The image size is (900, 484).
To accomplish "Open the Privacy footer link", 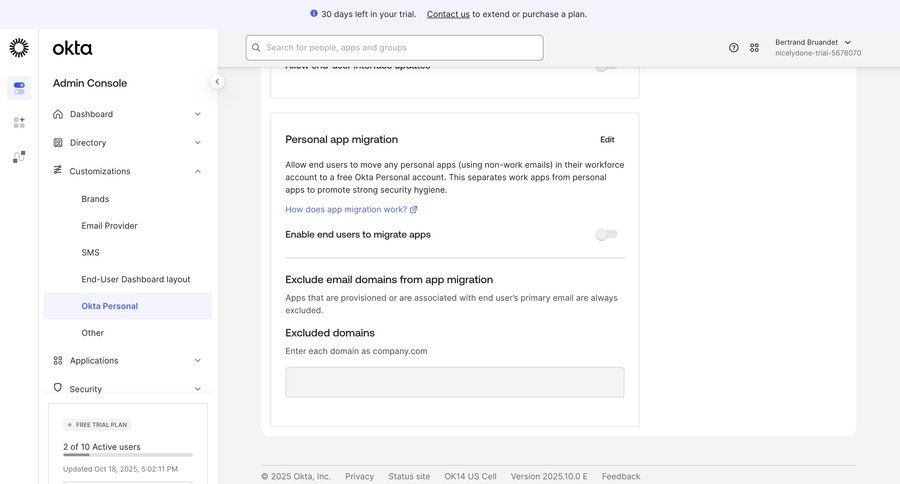I will pyautogui.click(x=359, y=476).
